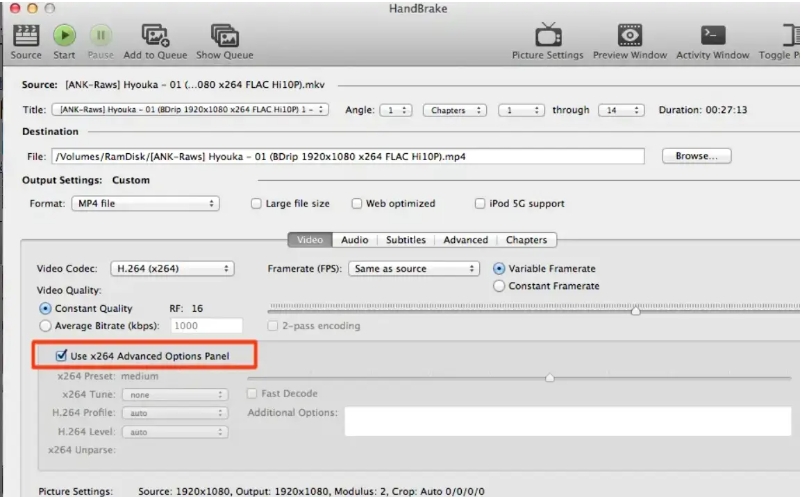
Task: Click the RF quality slider handle
Action: pyautogui.click(x=635, y=310)
